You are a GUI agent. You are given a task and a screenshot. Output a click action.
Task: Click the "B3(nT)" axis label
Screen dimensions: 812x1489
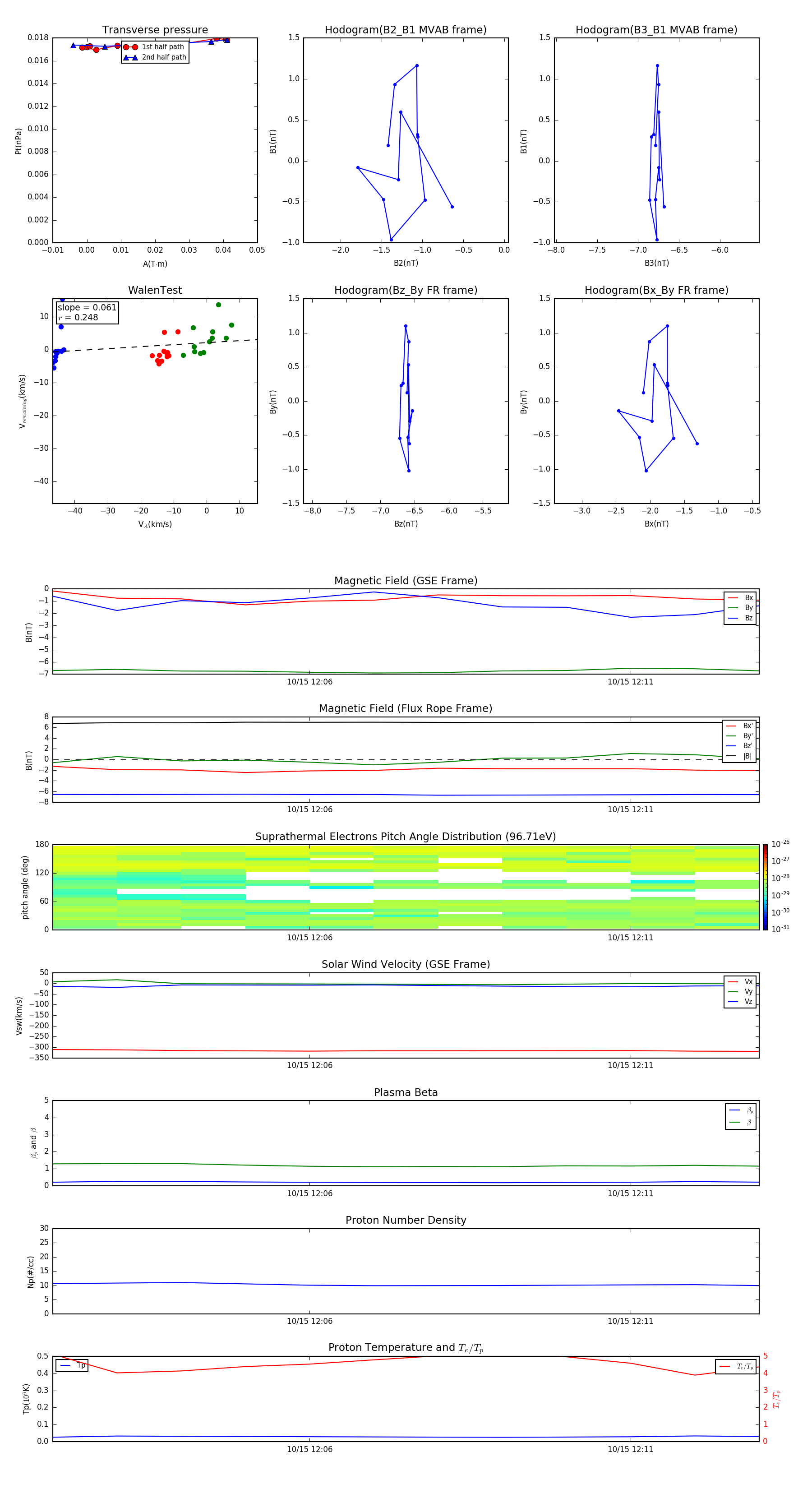(x=656, y=263)
